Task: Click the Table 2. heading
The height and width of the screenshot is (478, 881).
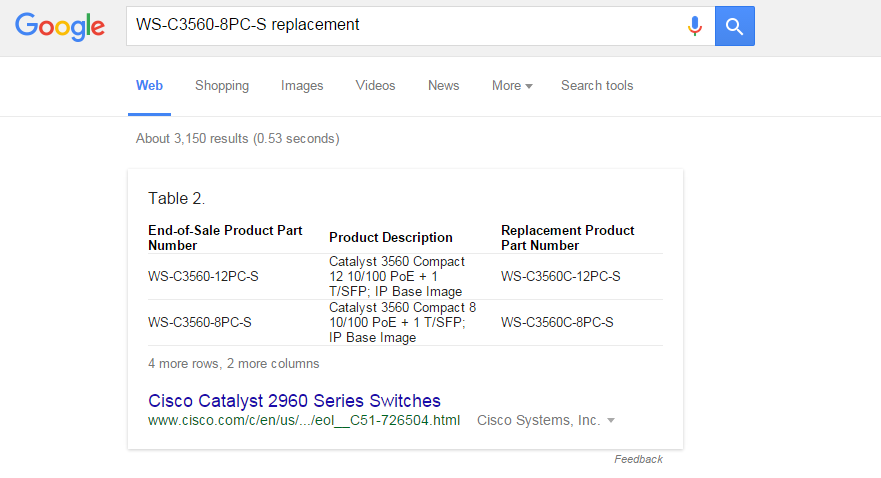Action: click(x=176, y=198)
